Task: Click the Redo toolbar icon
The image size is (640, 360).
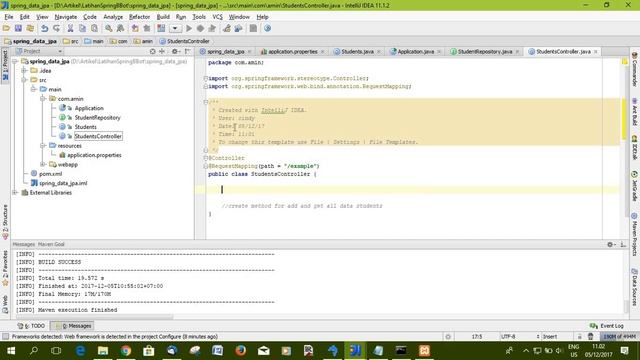Action: click(56, 28)
